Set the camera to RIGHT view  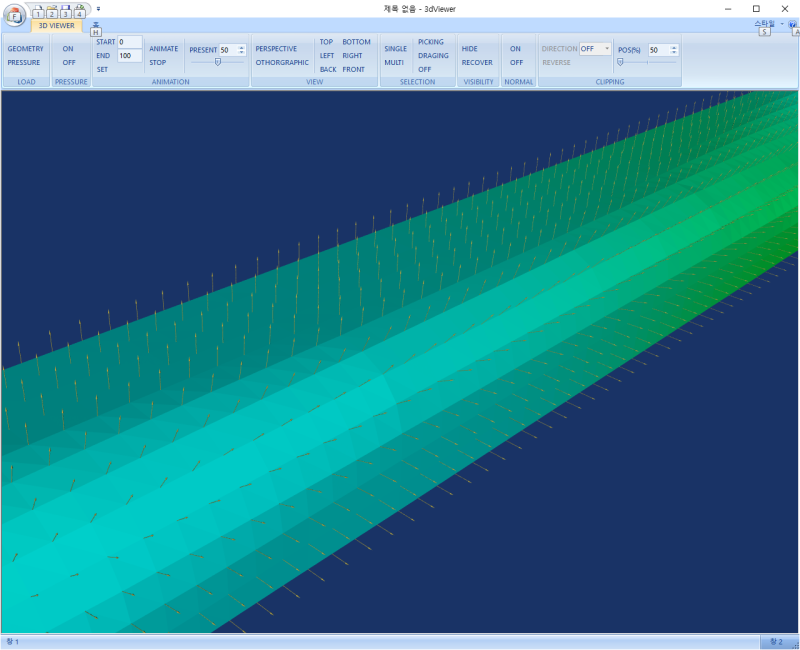click(x=352, y=56)
